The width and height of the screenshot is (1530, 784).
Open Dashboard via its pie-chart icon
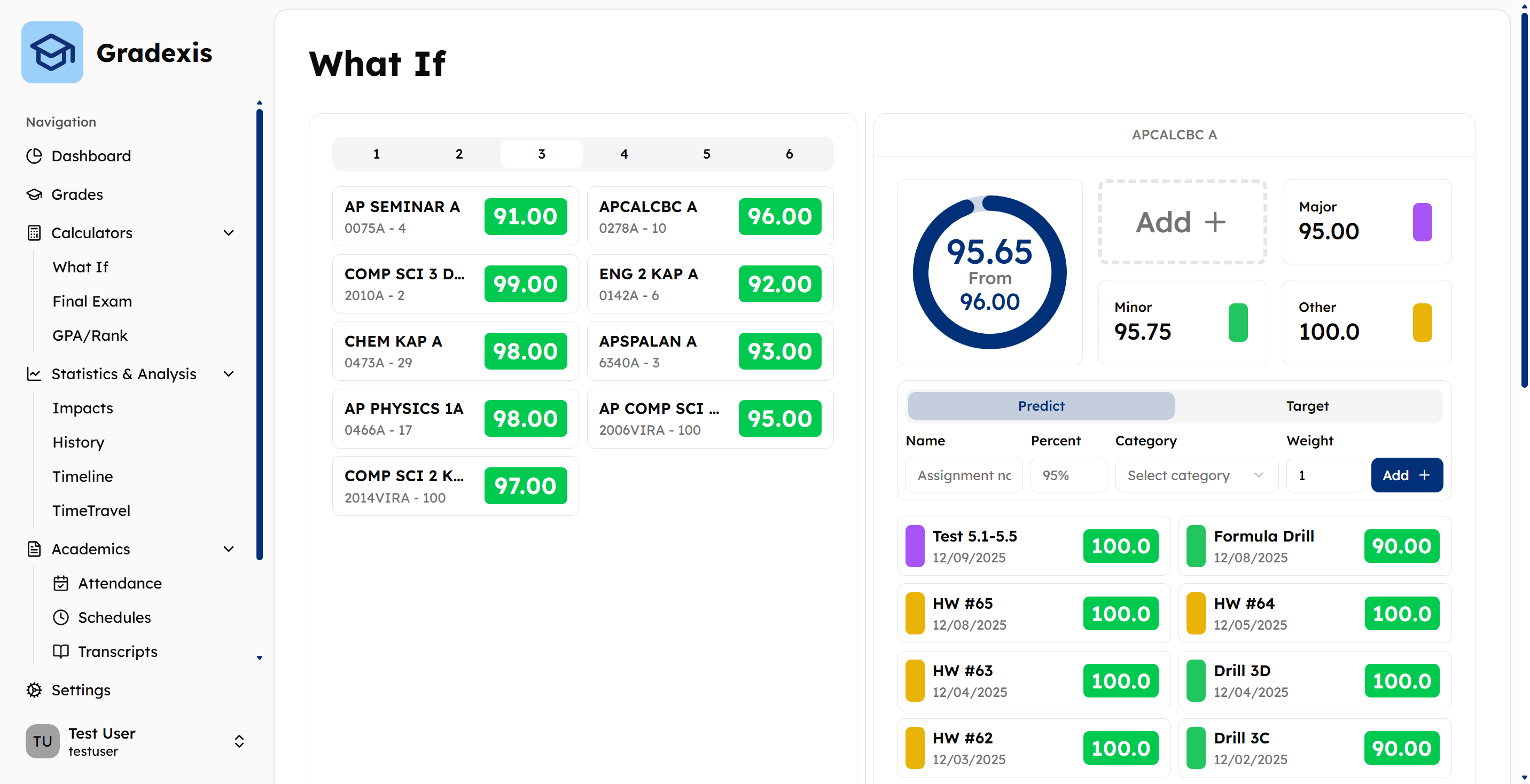[x=34, y=155]
